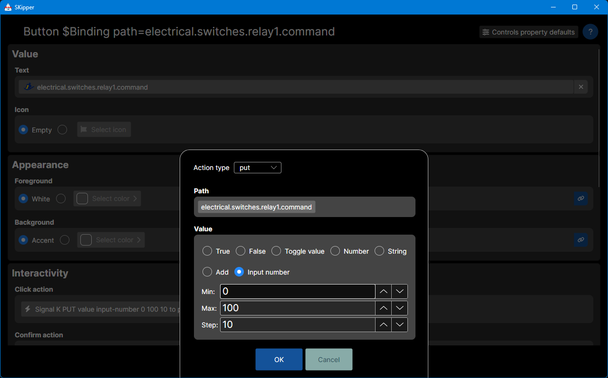The height and width of the screenshot is (378, 608).
Task: Click the Path field electrical.switches.relay1.command
Action: pyautogui.click(x=304, y=207)
